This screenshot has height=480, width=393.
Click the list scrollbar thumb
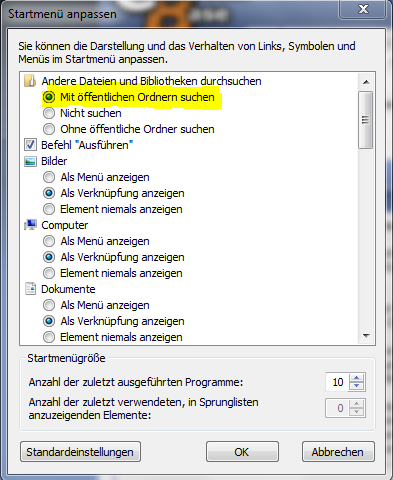point(366,120)
